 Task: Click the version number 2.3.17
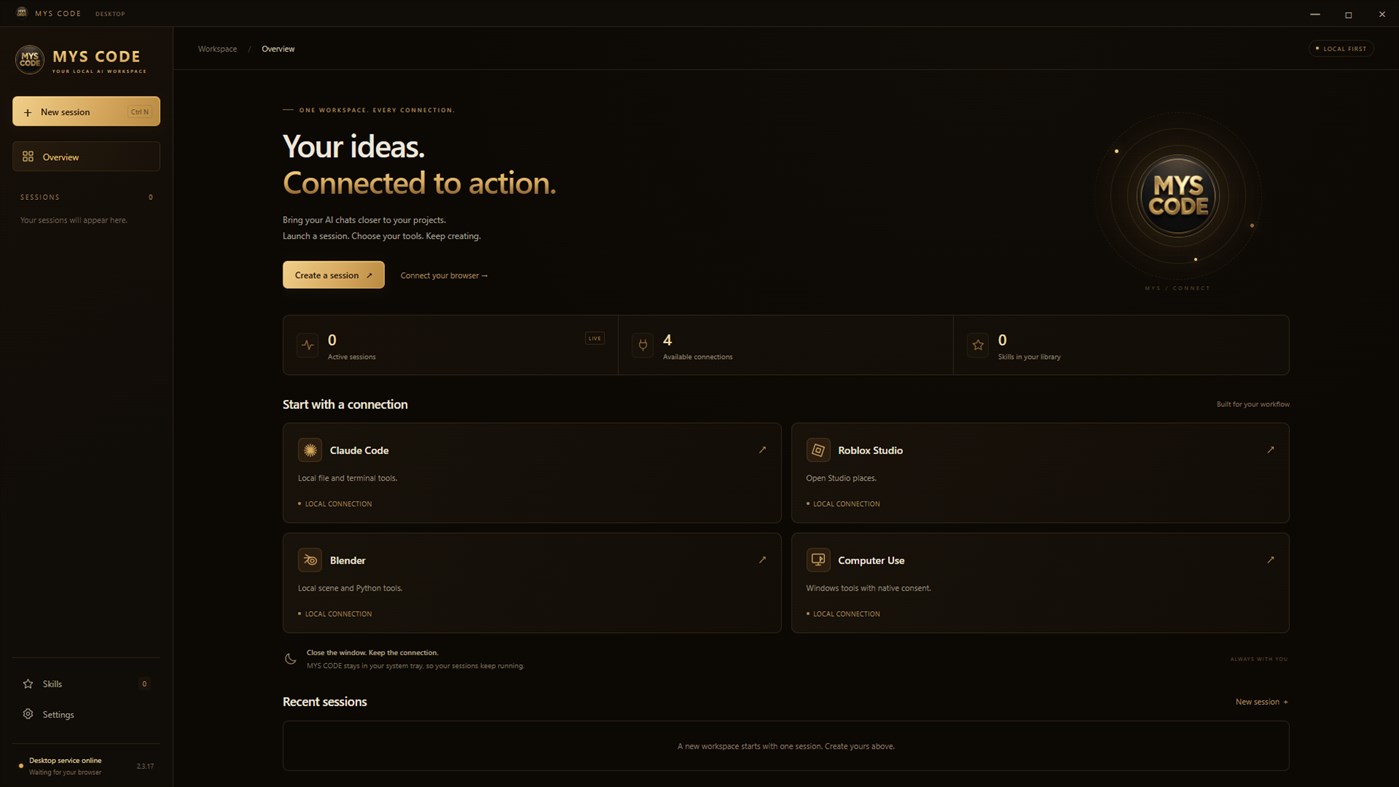145,766
